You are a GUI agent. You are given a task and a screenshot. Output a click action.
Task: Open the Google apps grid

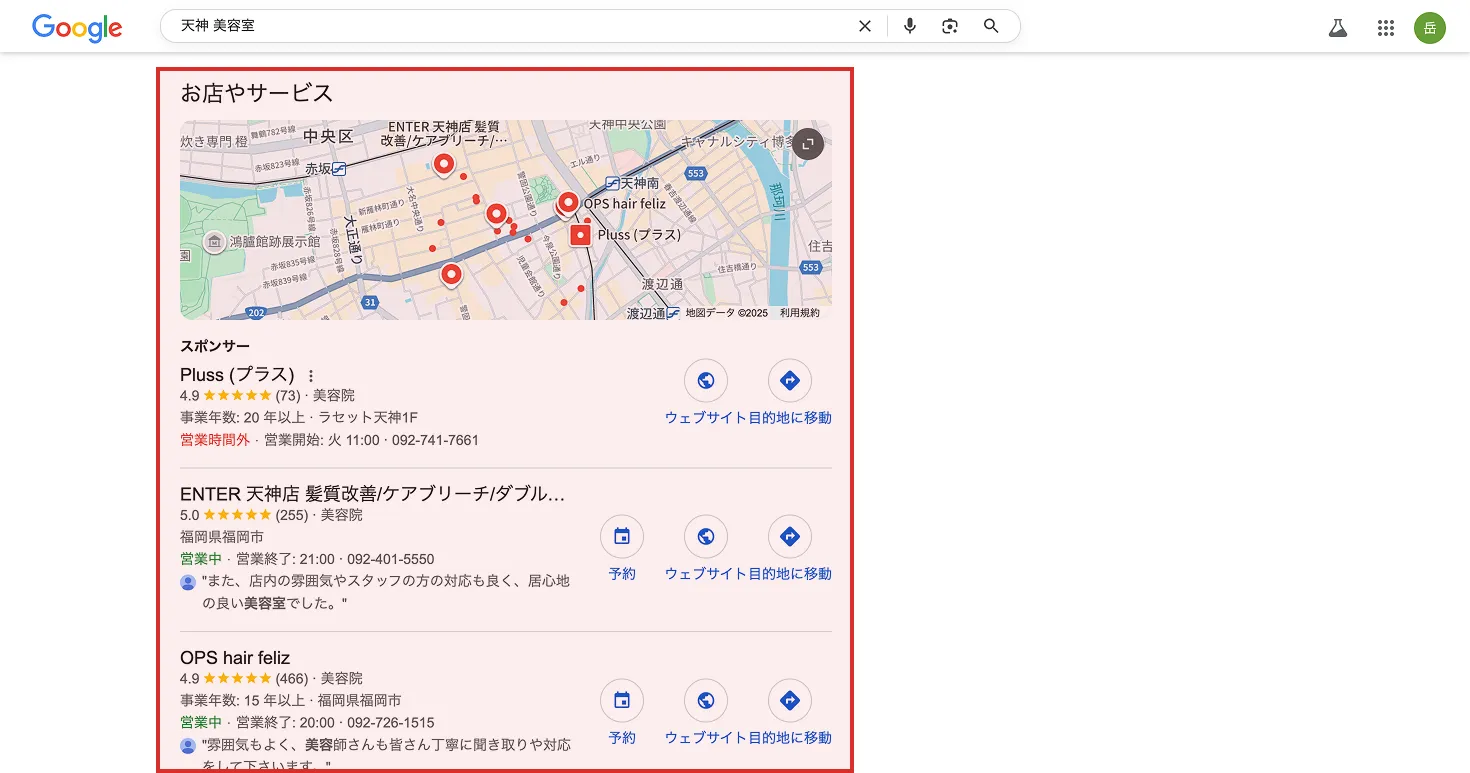point(1386,28)
